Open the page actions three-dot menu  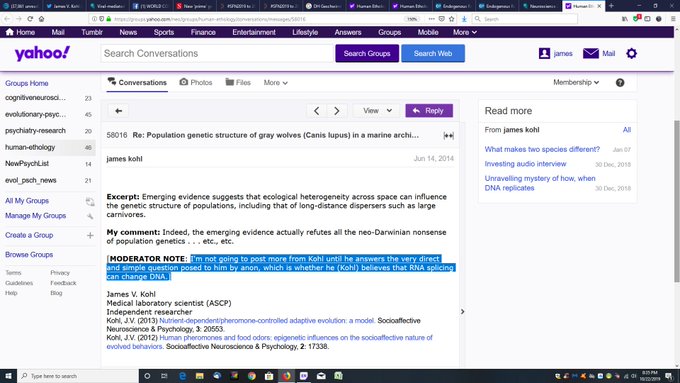coord(431,19)
